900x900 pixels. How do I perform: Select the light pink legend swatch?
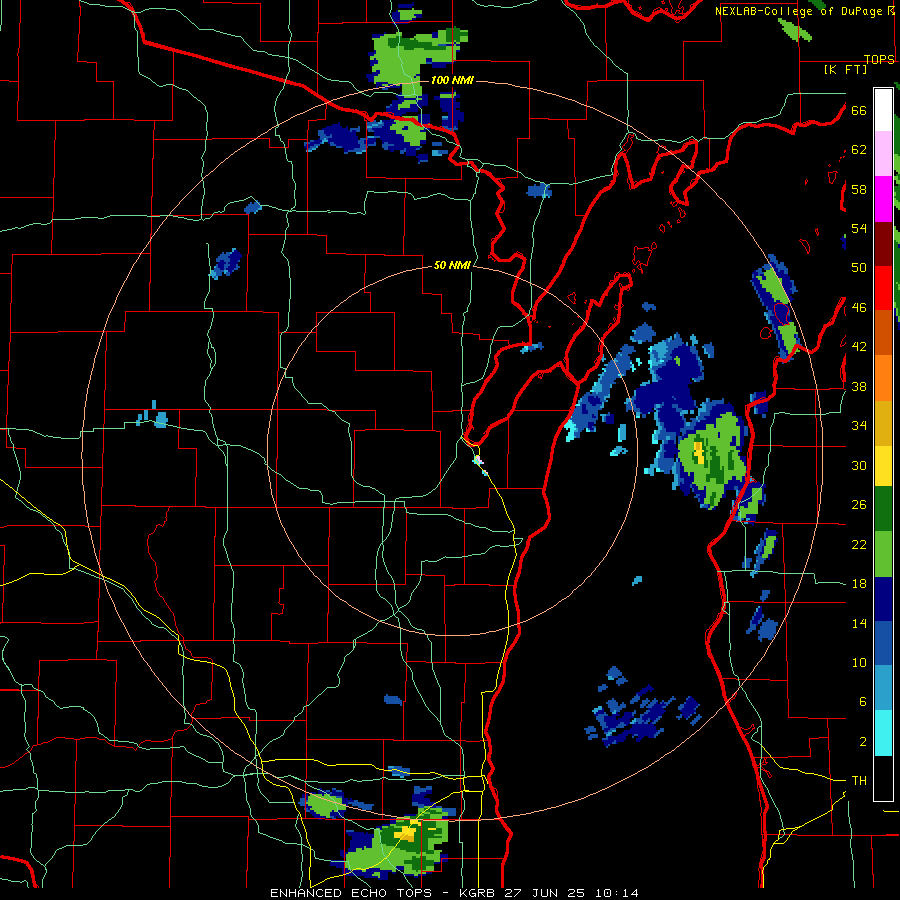click(883, 154)
